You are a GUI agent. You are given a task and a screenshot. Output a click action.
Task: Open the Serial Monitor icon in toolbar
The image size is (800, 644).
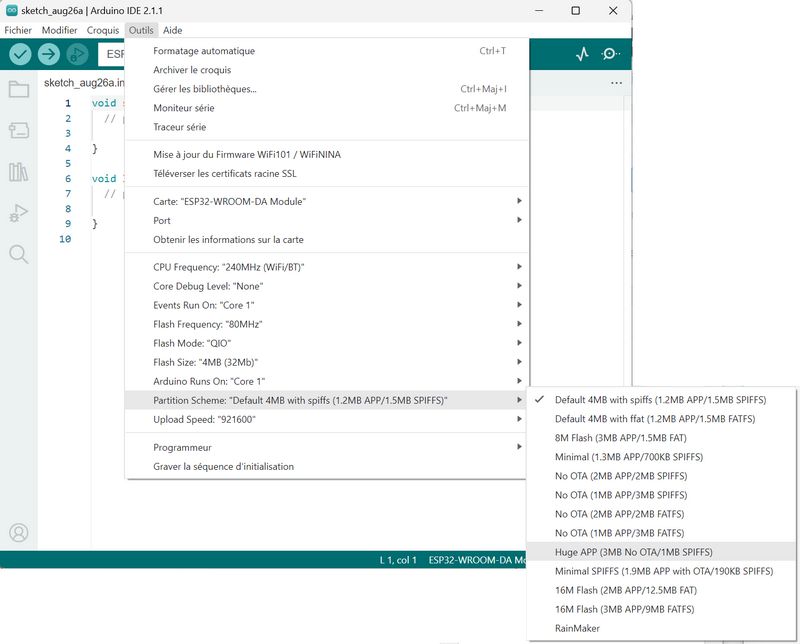tap(610, 54)
